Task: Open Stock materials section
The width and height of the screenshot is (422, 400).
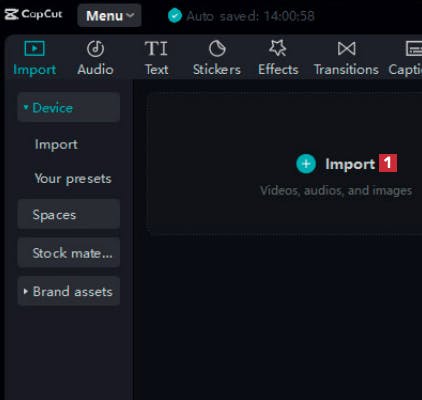Action: (69, 253)
